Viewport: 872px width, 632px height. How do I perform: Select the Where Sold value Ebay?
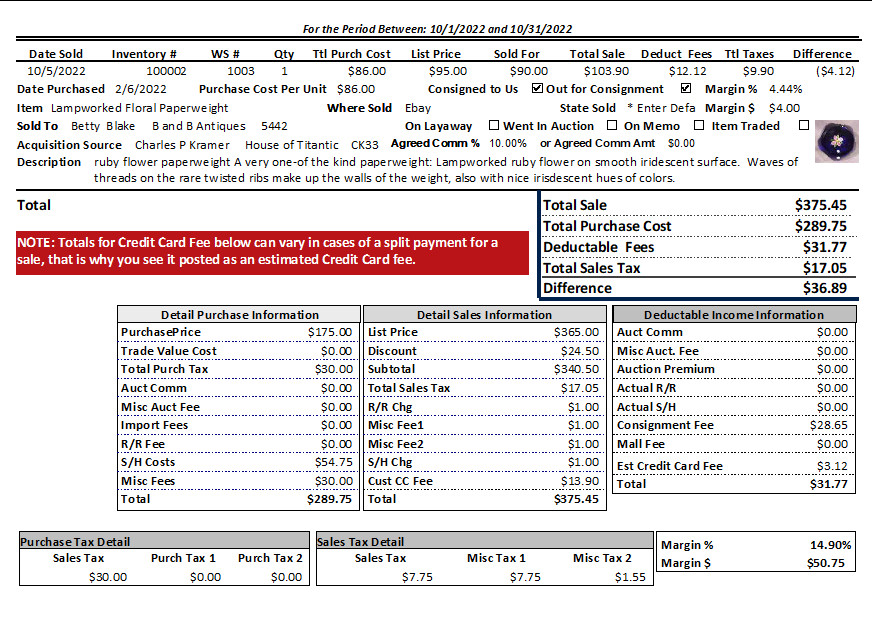tap(418, 108)
